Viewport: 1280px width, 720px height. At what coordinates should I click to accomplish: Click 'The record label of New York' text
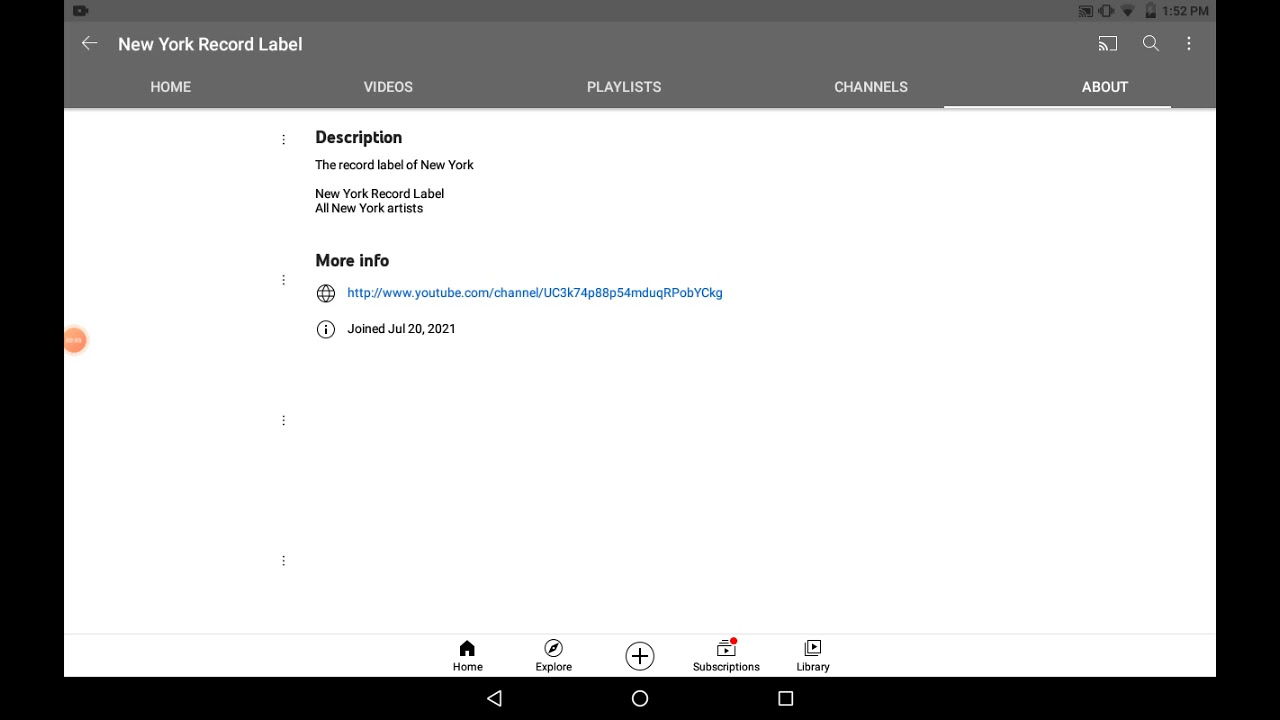point(394,165)
